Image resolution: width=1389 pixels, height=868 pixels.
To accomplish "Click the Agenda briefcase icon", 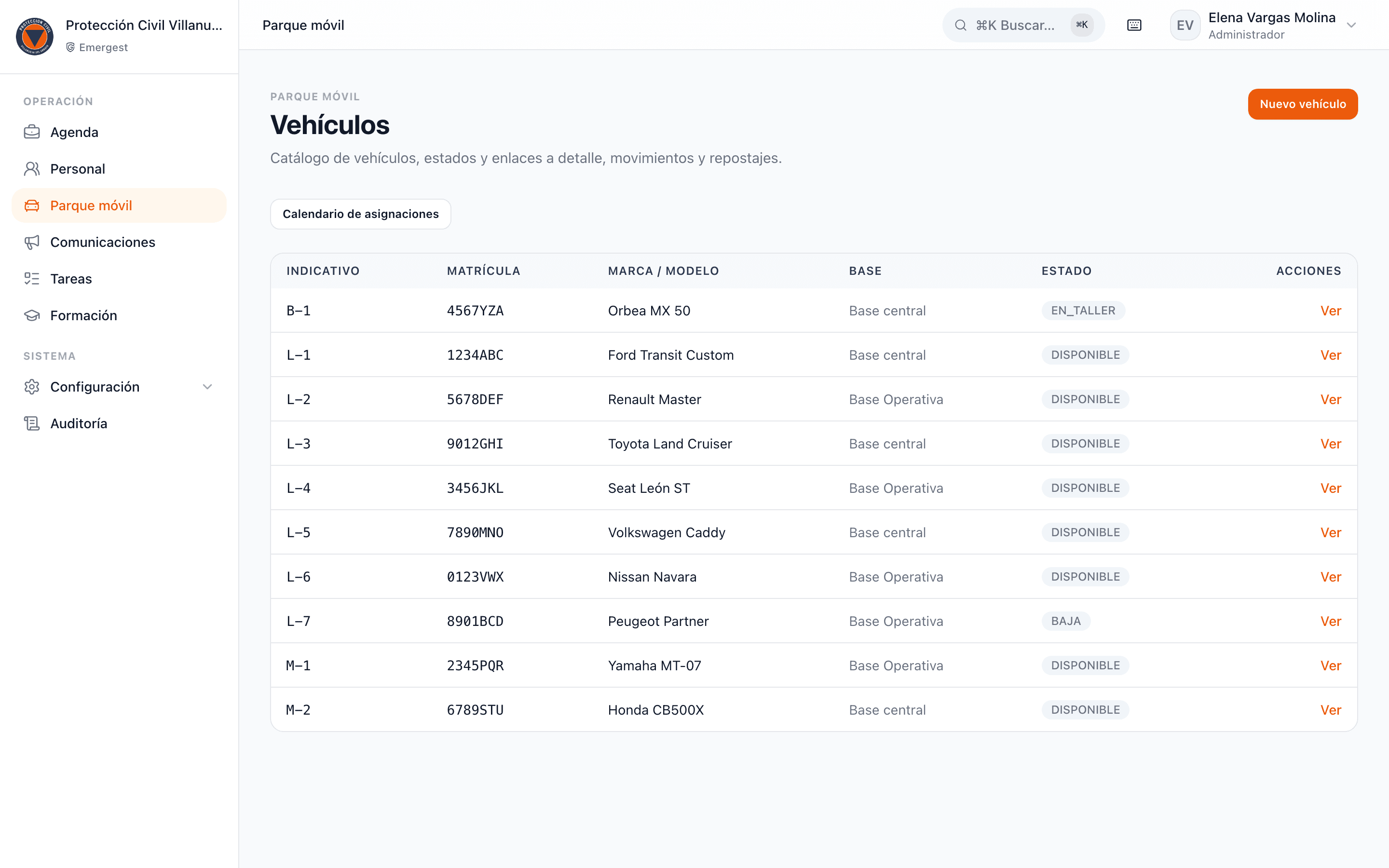I will (x=32, y=132).
